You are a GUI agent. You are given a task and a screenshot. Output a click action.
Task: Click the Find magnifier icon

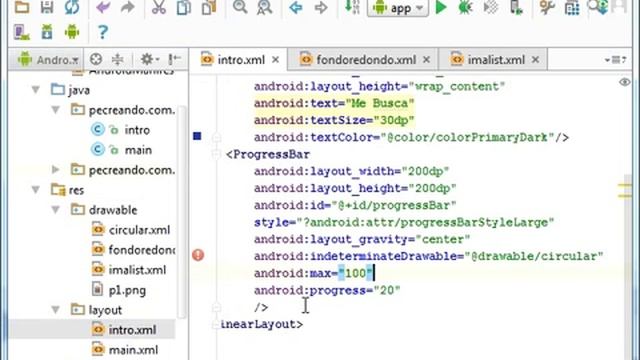tap(240, 7)
